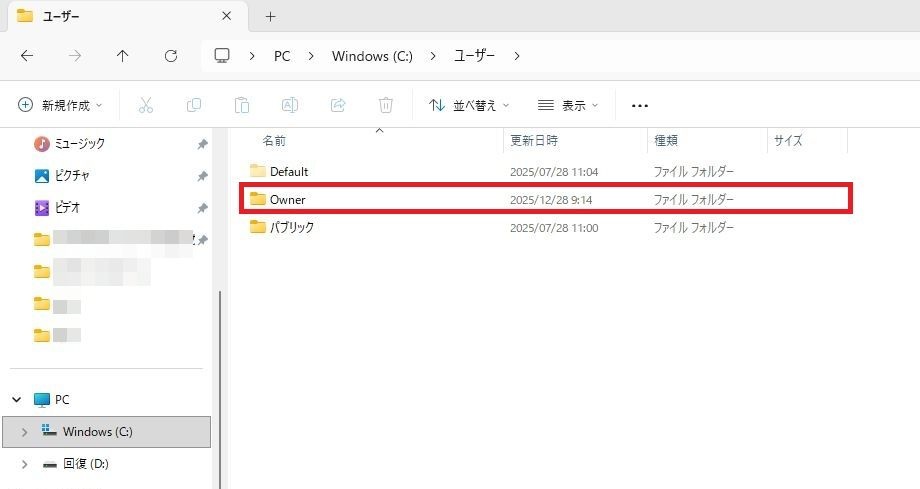Expand the 回復 (D:) drive node

pyautogui.click(x=24, y=464)
